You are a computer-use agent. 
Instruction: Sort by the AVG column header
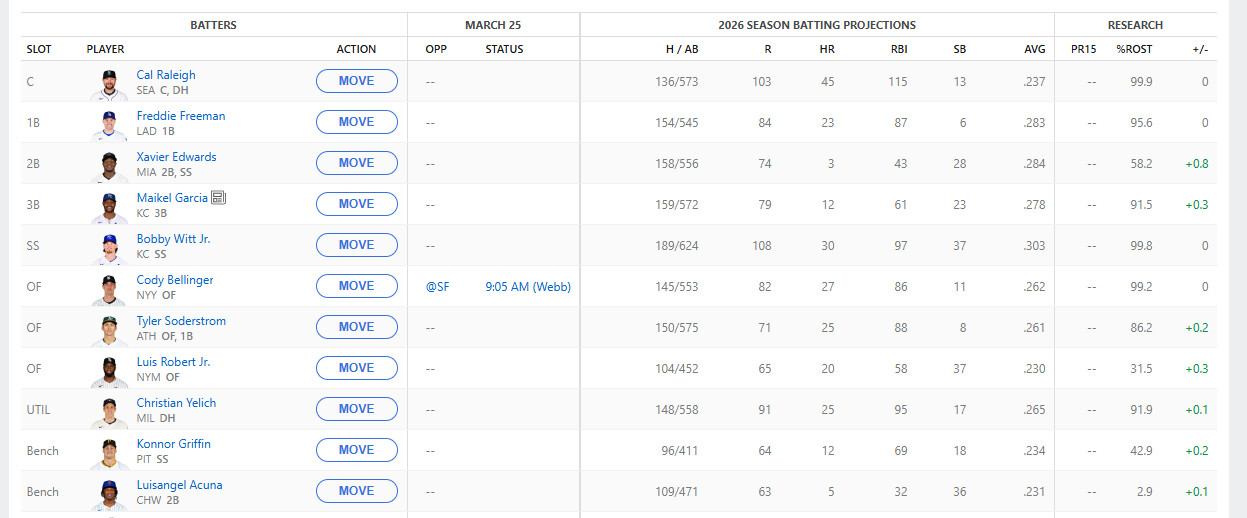(1034, 49)
